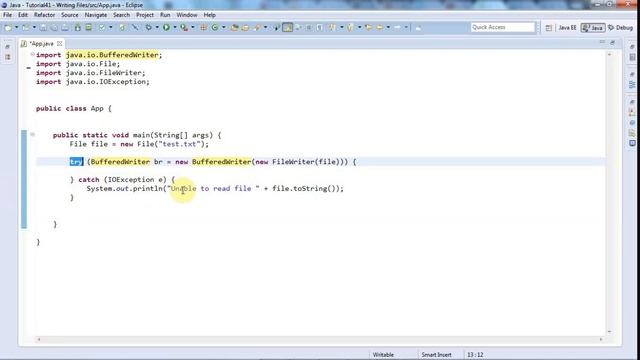Click the Smart Insert status bar entry

point(436,355)
